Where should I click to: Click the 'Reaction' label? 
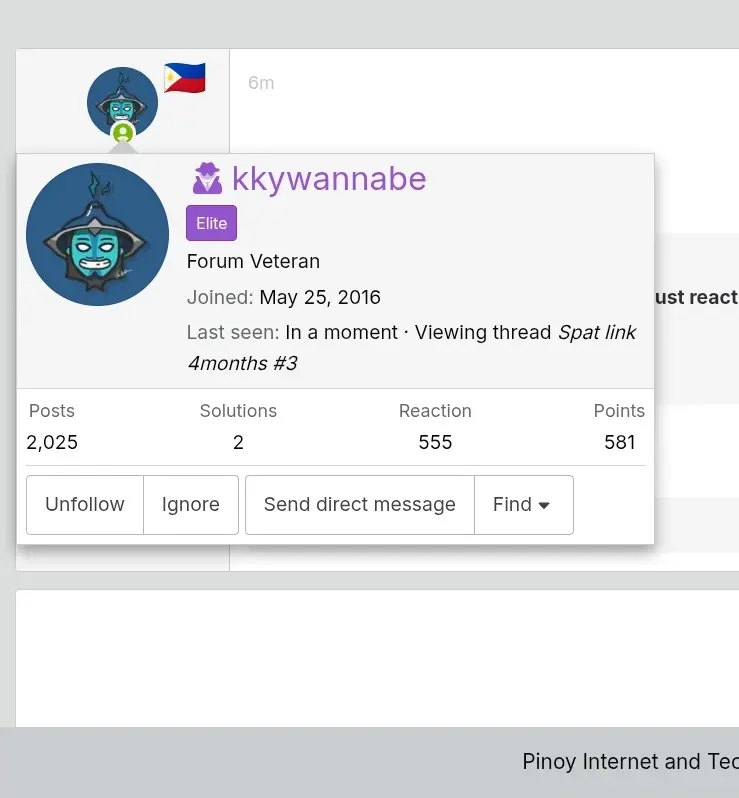435,411
